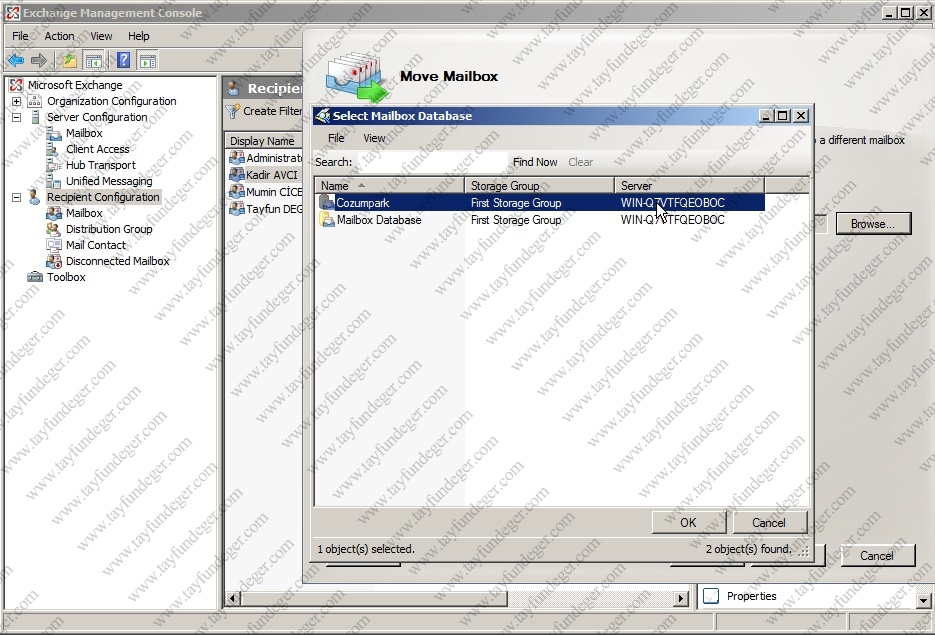Select Client Access under Server Configuration
This screenshot has height=635, width=935.
(x=98, y=149)
